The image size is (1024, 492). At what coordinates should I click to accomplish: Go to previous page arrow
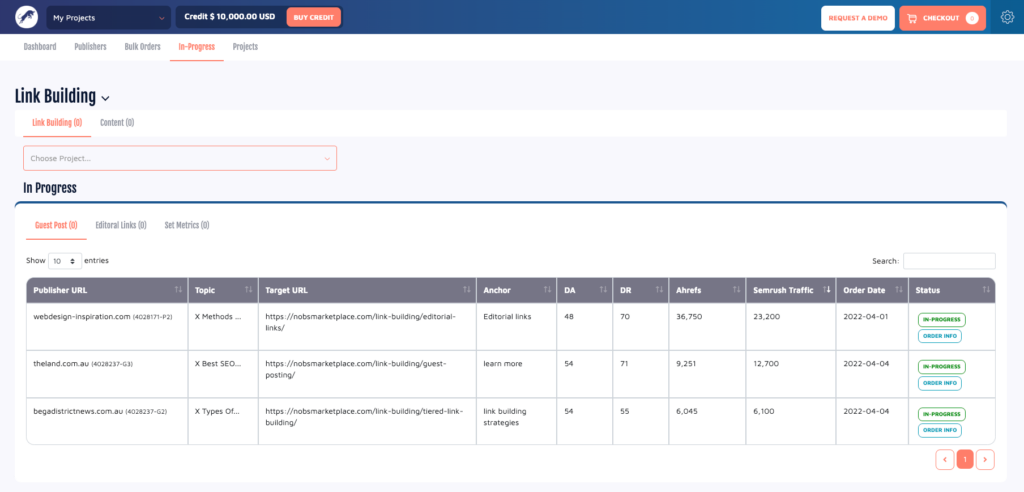[944, 459]
